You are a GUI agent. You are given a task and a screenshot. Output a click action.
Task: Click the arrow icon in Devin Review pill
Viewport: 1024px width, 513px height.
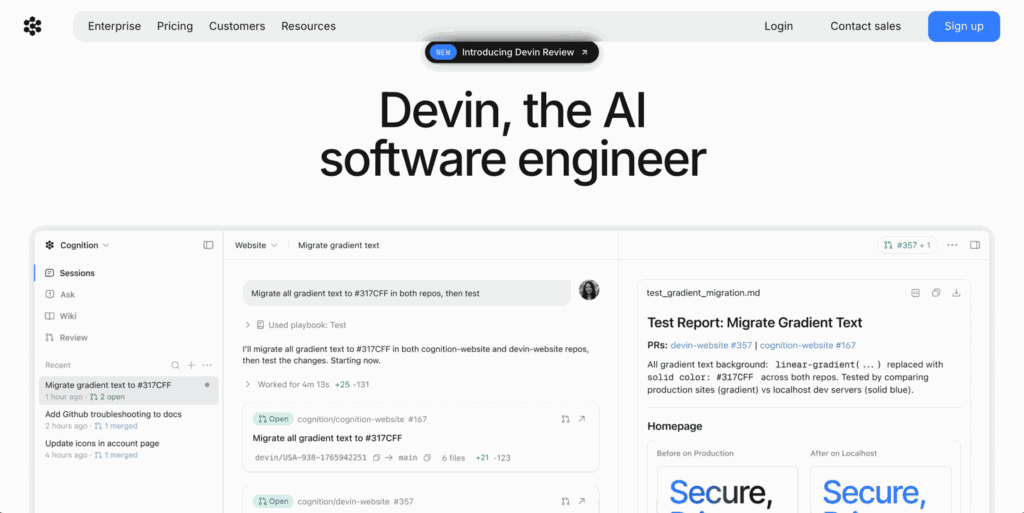[584, 52]
